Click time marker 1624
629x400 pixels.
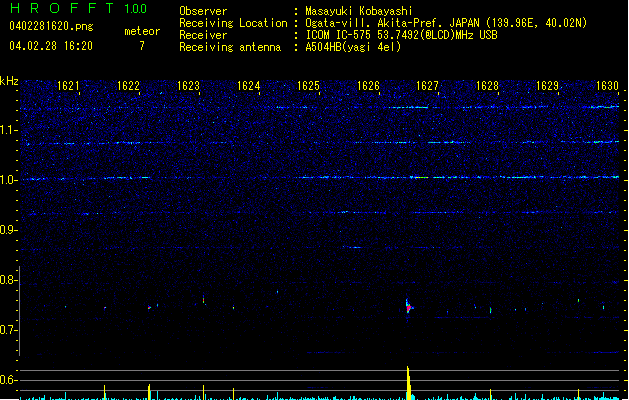[248, 86]
